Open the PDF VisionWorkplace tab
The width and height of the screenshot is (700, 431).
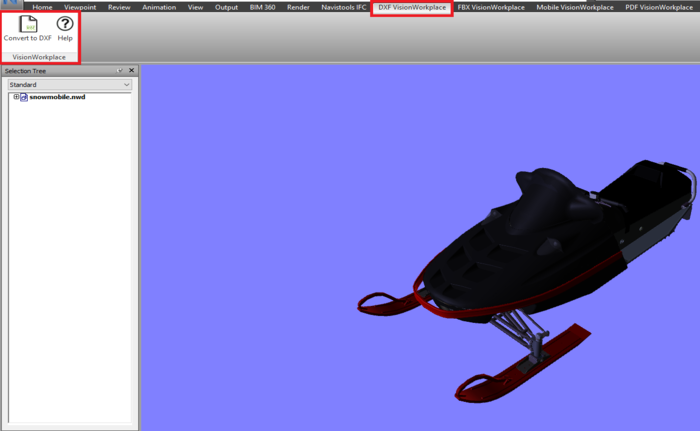[x=659, y=7]
